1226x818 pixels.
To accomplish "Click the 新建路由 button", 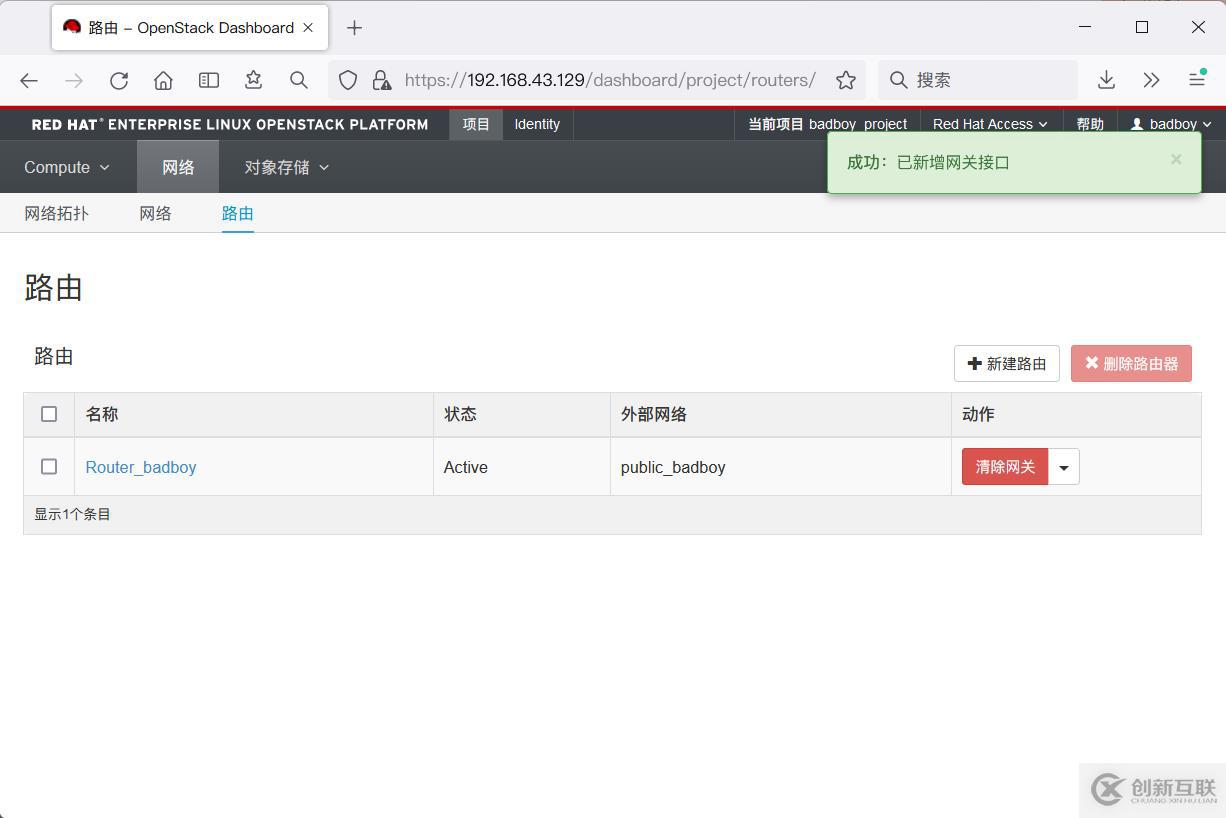I will (x=1007, y=364).
